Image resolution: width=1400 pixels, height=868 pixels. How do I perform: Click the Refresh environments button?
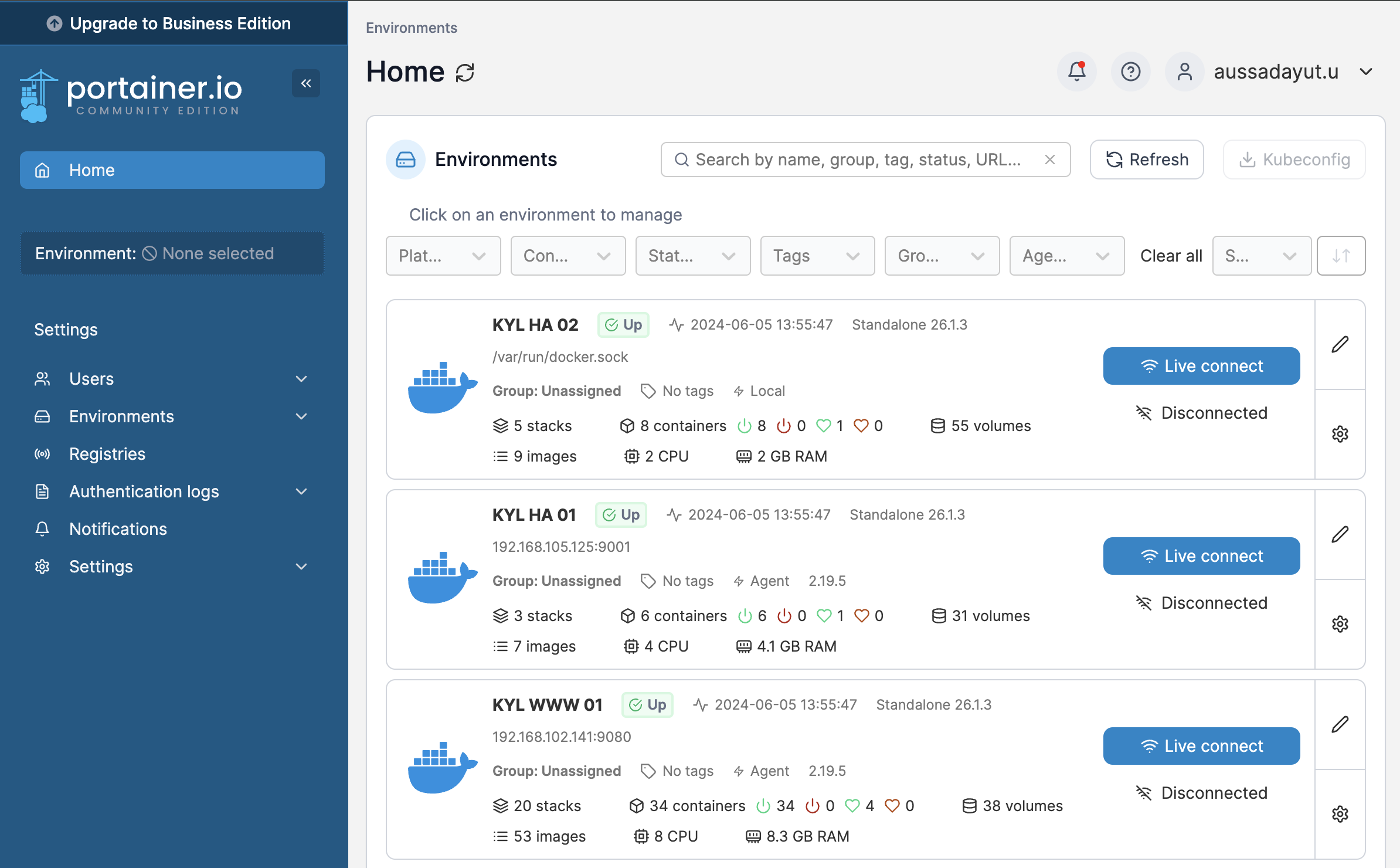[x=1147, y=160]
